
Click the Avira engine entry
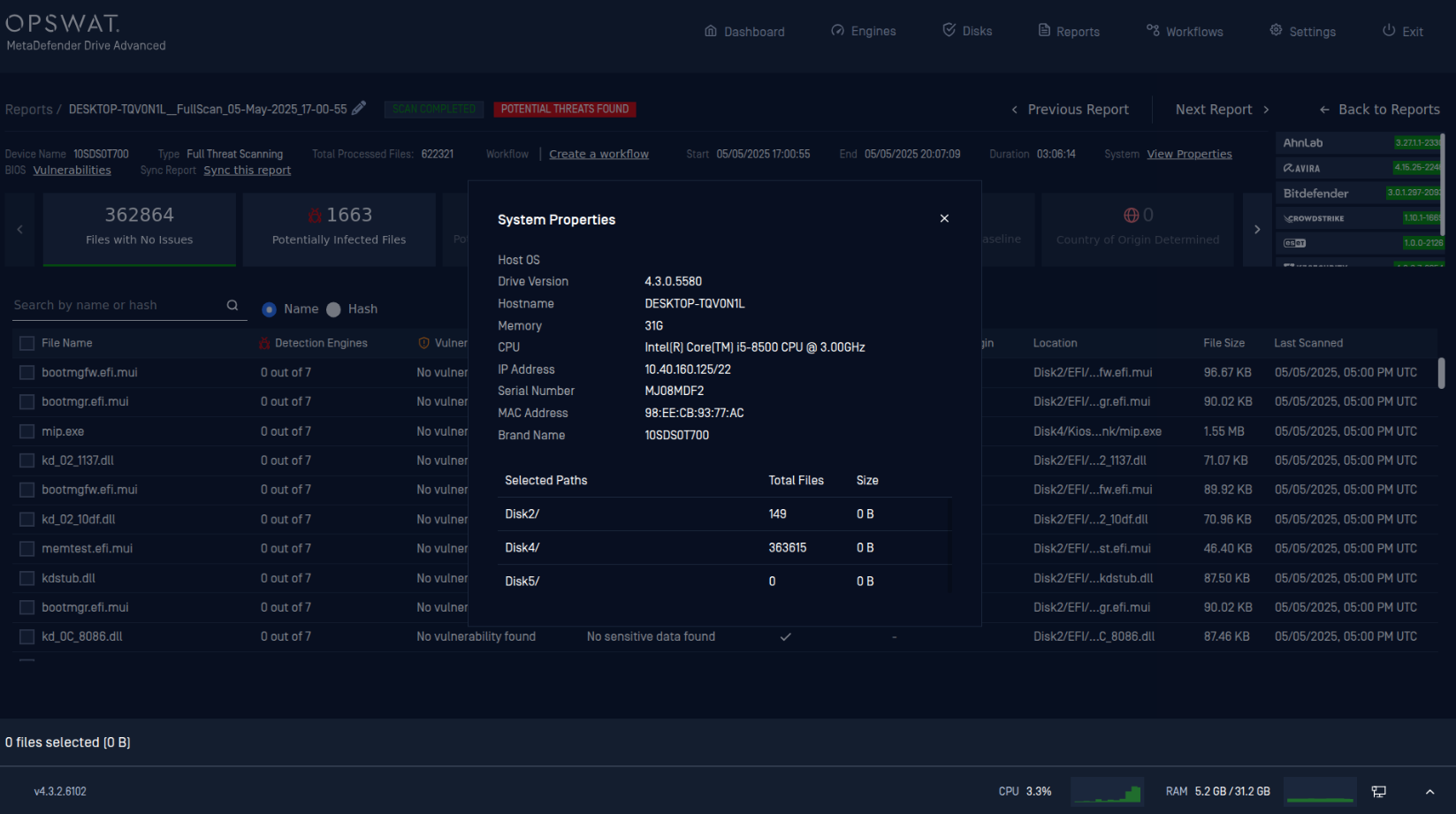tap(1359, 168)
